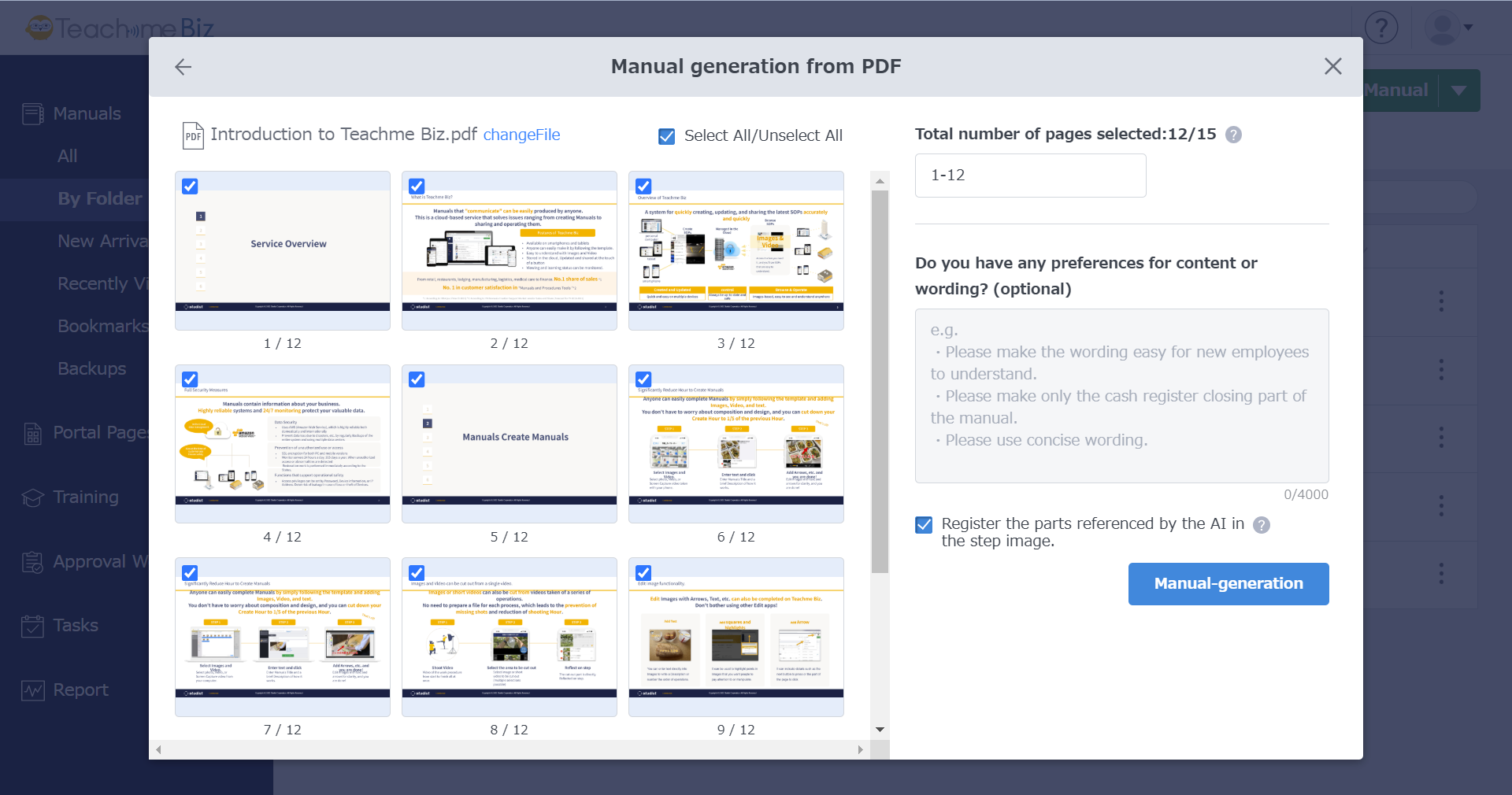Image resolution: width=1512 pixels, height=795 pixels.
Task: Select the Portal Pages sidebar icon
Action: [x=31, y=432]
